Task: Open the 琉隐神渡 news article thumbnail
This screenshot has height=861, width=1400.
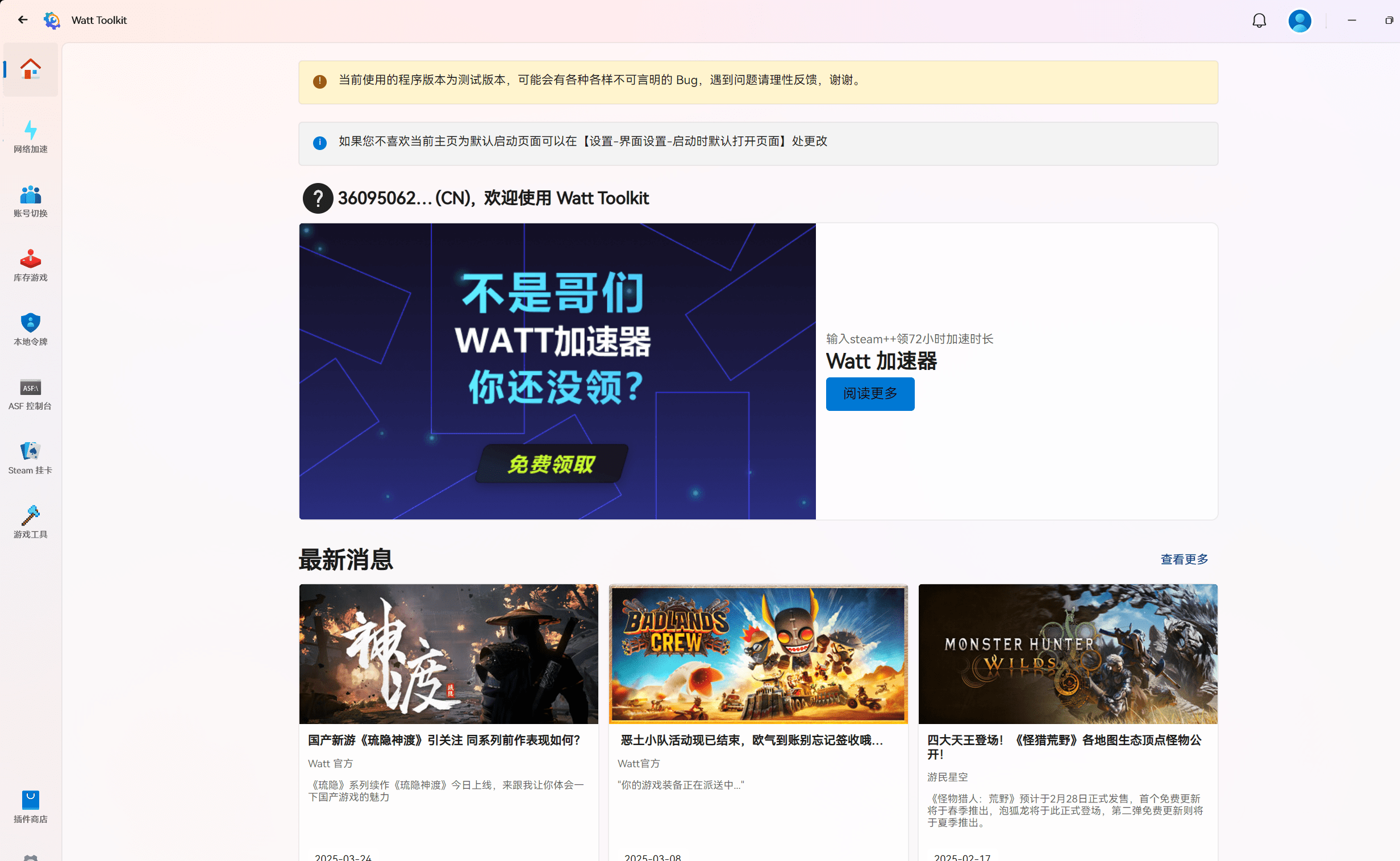Action: click(x=448, y=654)
